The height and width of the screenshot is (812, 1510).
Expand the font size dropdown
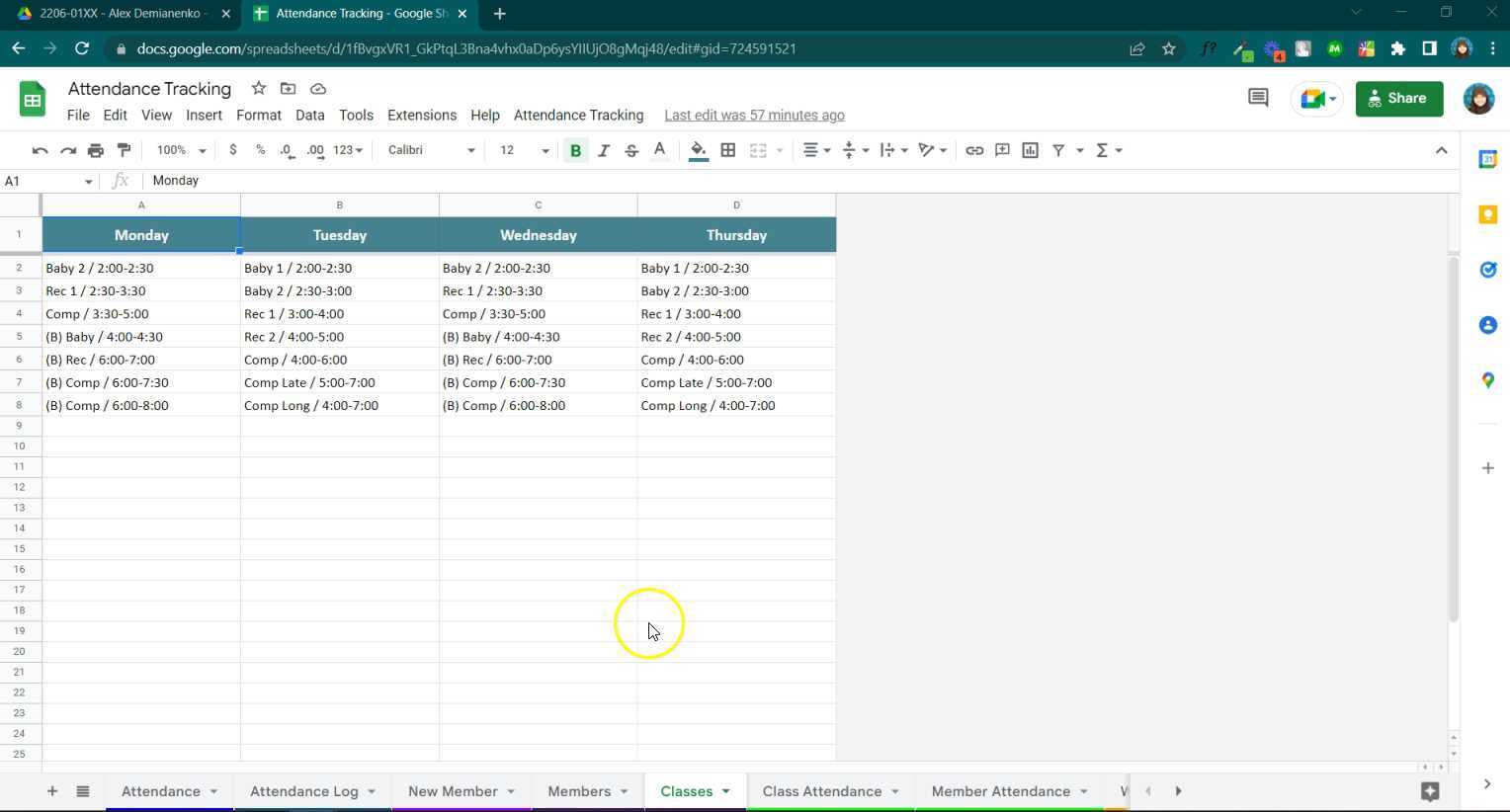(x=524, y=150)
